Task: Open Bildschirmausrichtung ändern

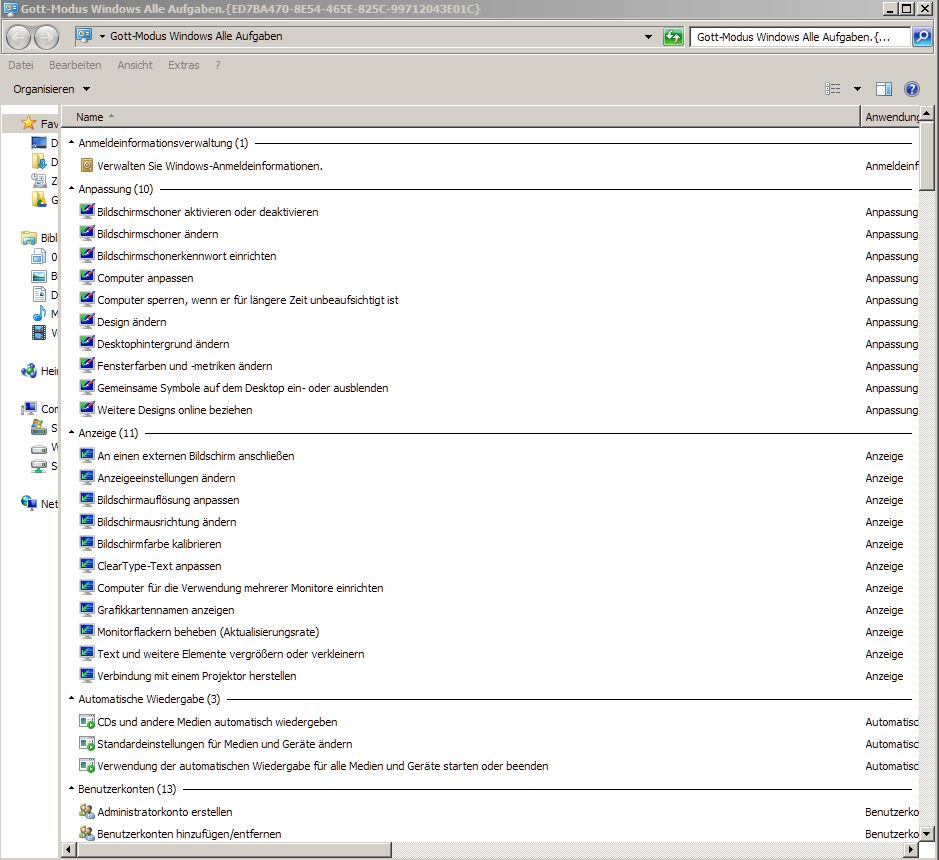Action: tap(166, 522)
